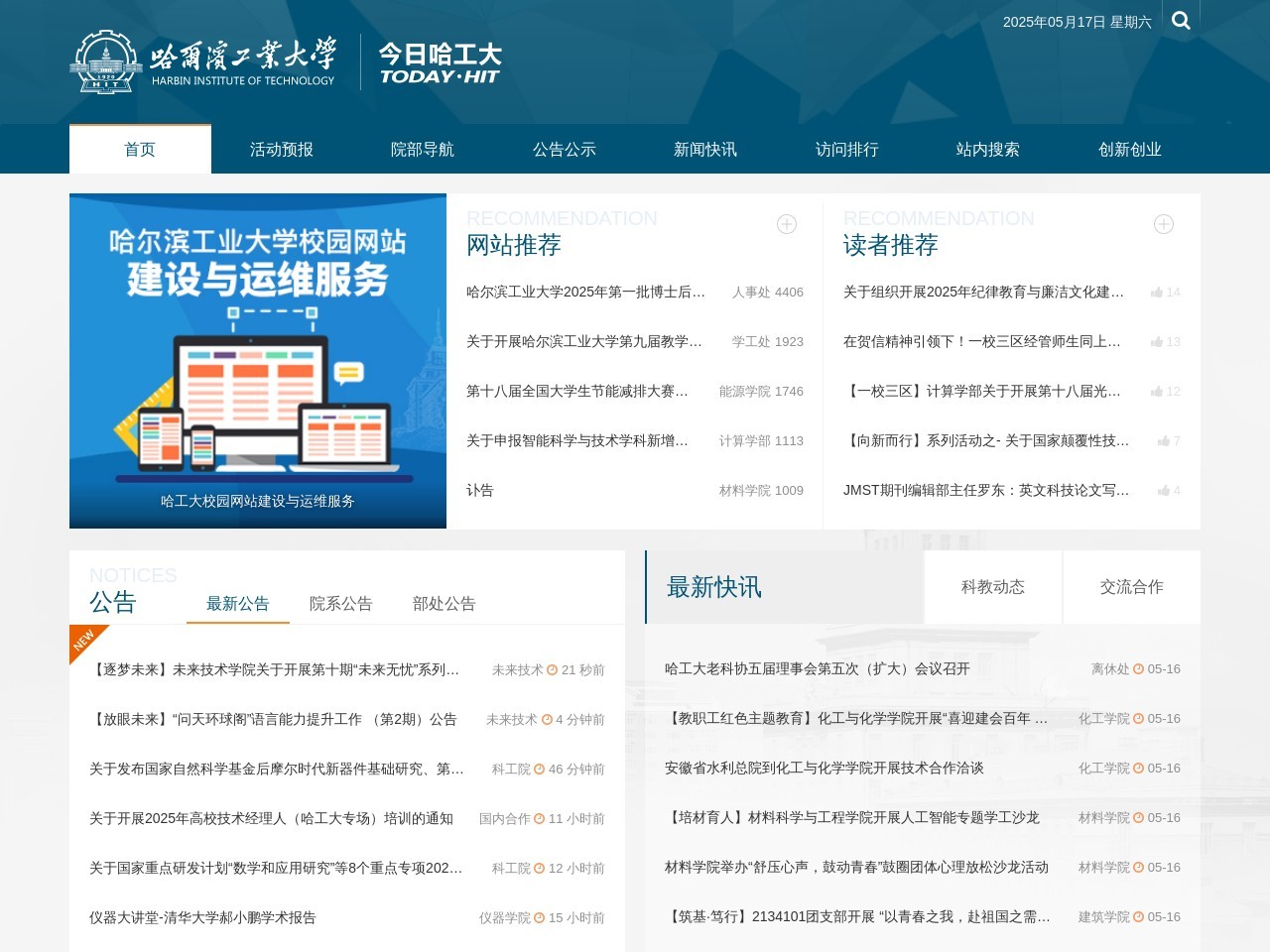1270x952 pixels.
Task: Expand 网站推荐 with the plus icon
Action: 787,224
